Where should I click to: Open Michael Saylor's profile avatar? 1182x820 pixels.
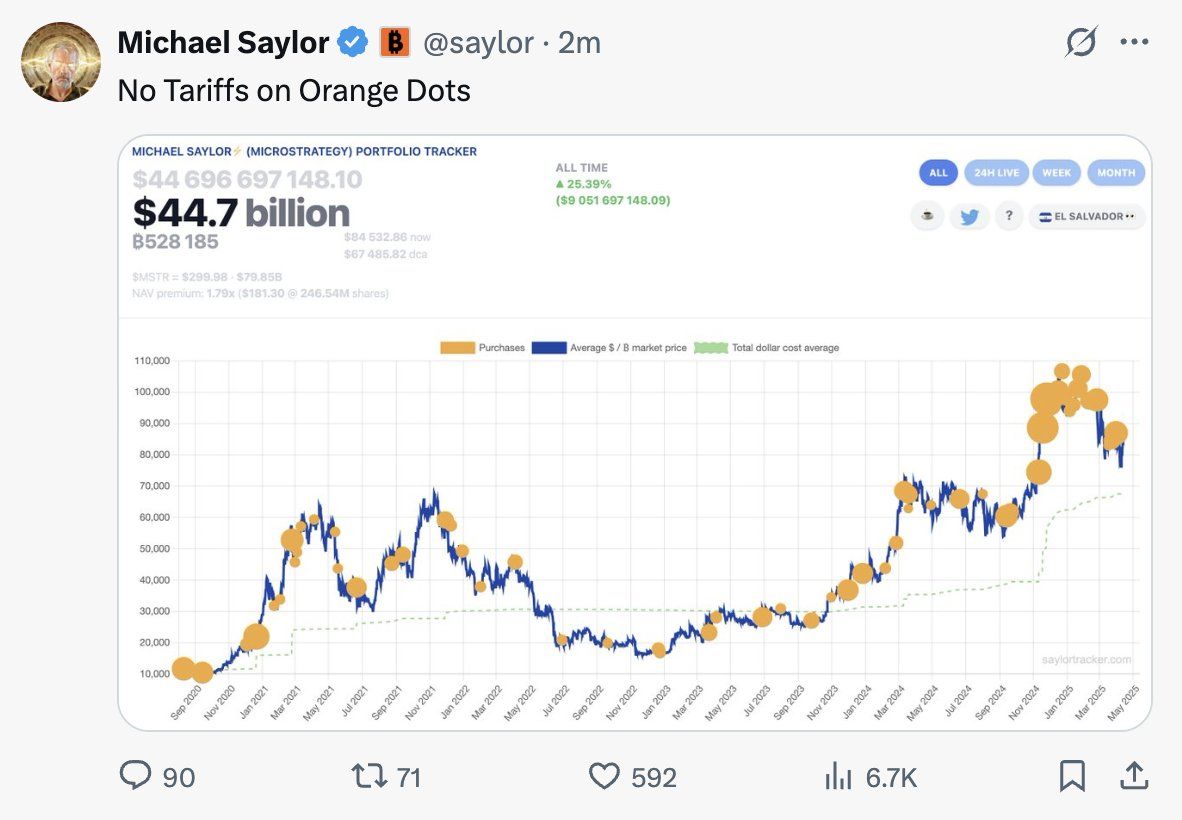coord(61,62)
